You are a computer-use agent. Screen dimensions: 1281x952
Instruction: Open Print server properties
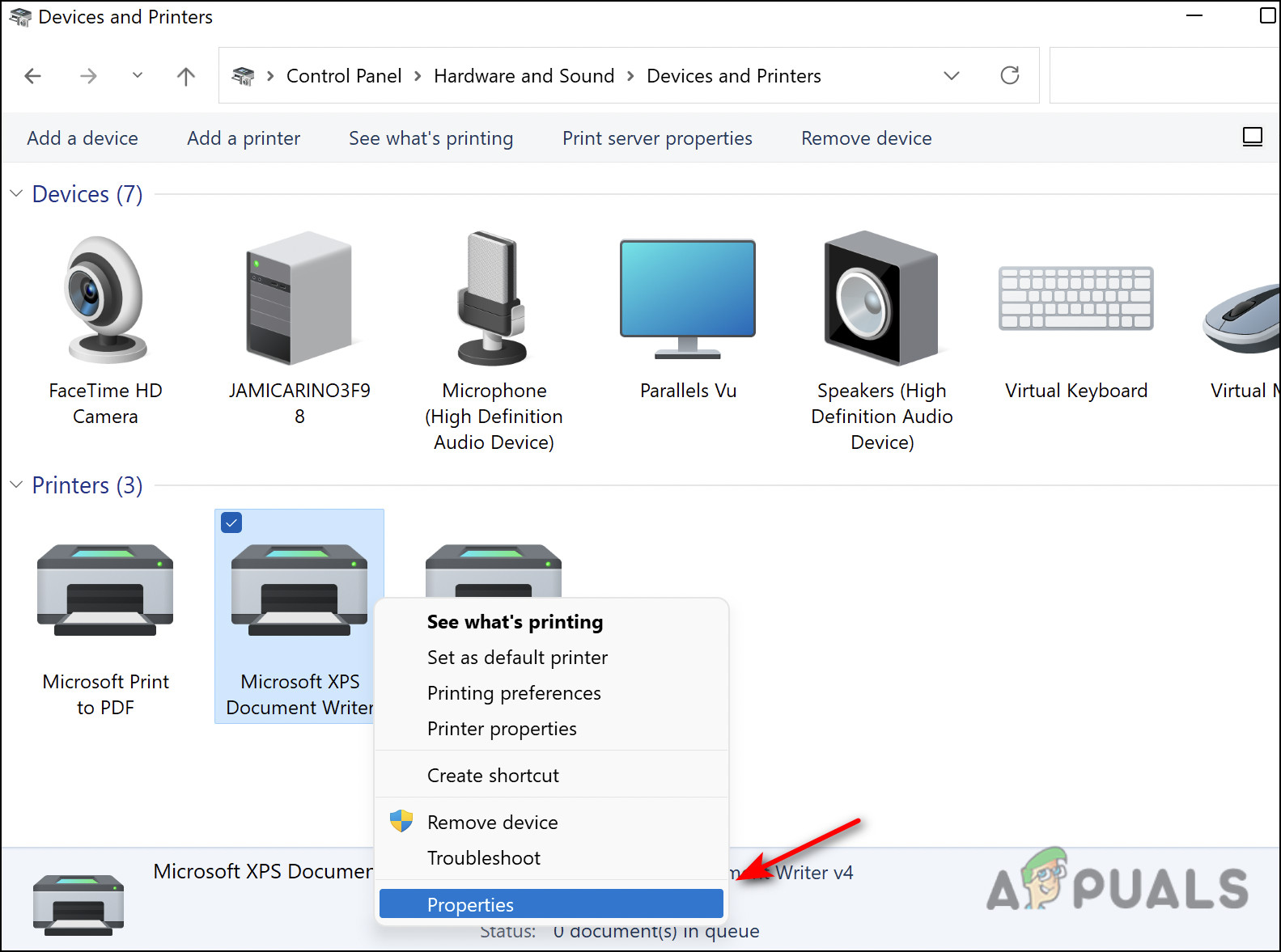[657, 138]
